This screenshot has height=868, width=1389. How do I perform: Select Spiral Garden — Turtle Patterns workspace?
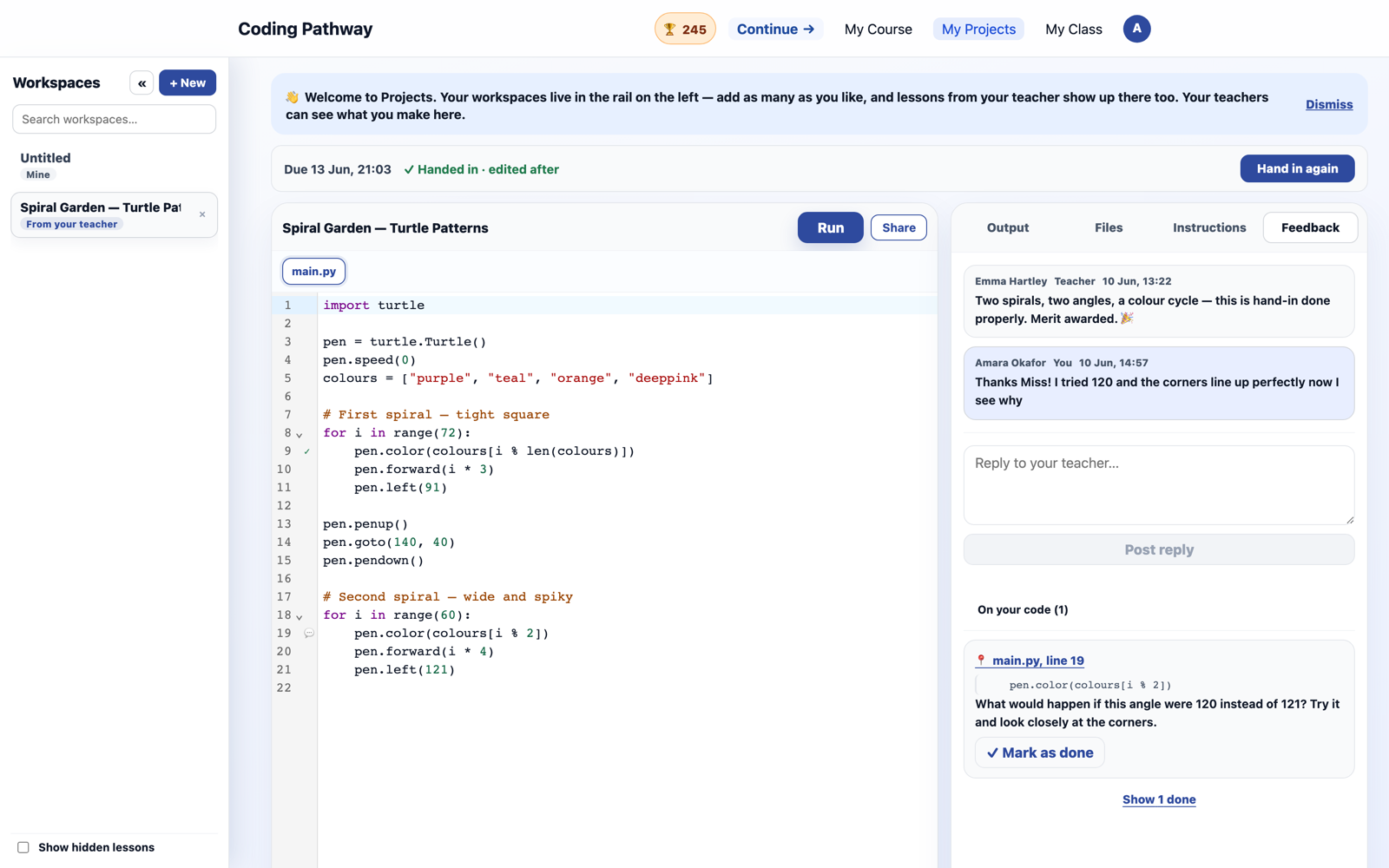click(x=114, y=214)
